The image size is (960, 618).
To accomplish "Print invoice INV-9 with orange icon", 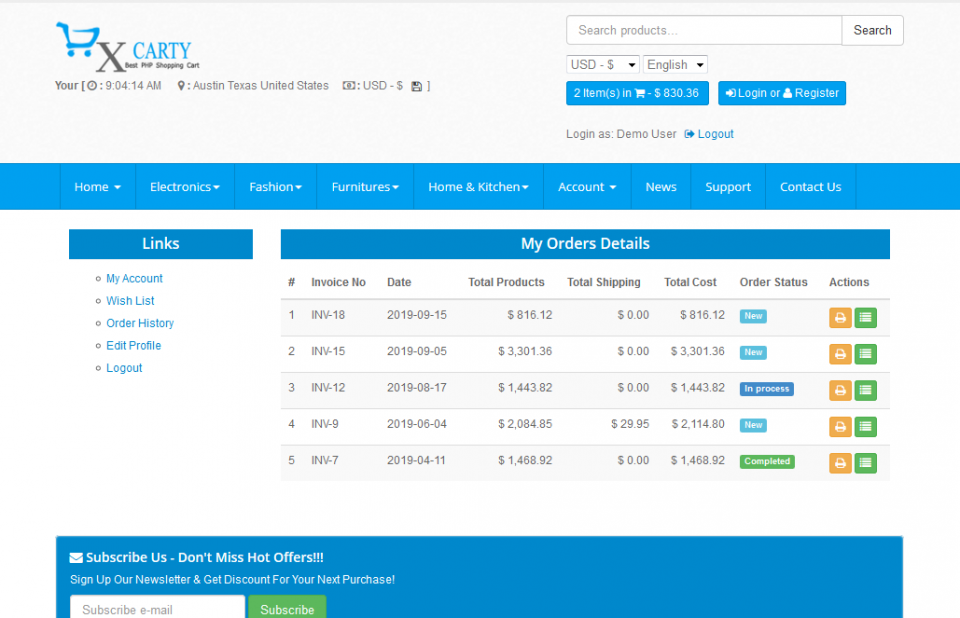I will click(840, 426).
